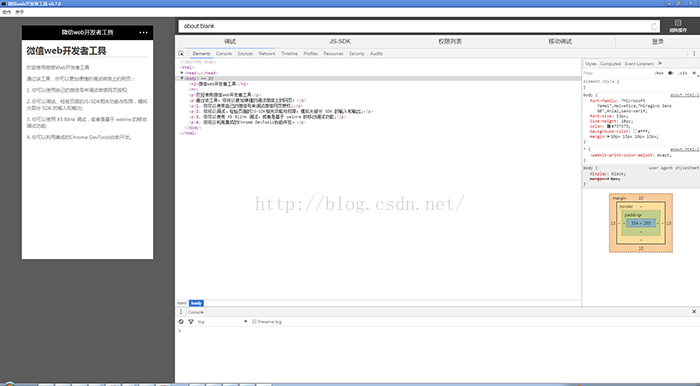This screenshot has width=700, height=386.
Task: Open the about.html:1 link beside body rule
Action: point(684,95)
